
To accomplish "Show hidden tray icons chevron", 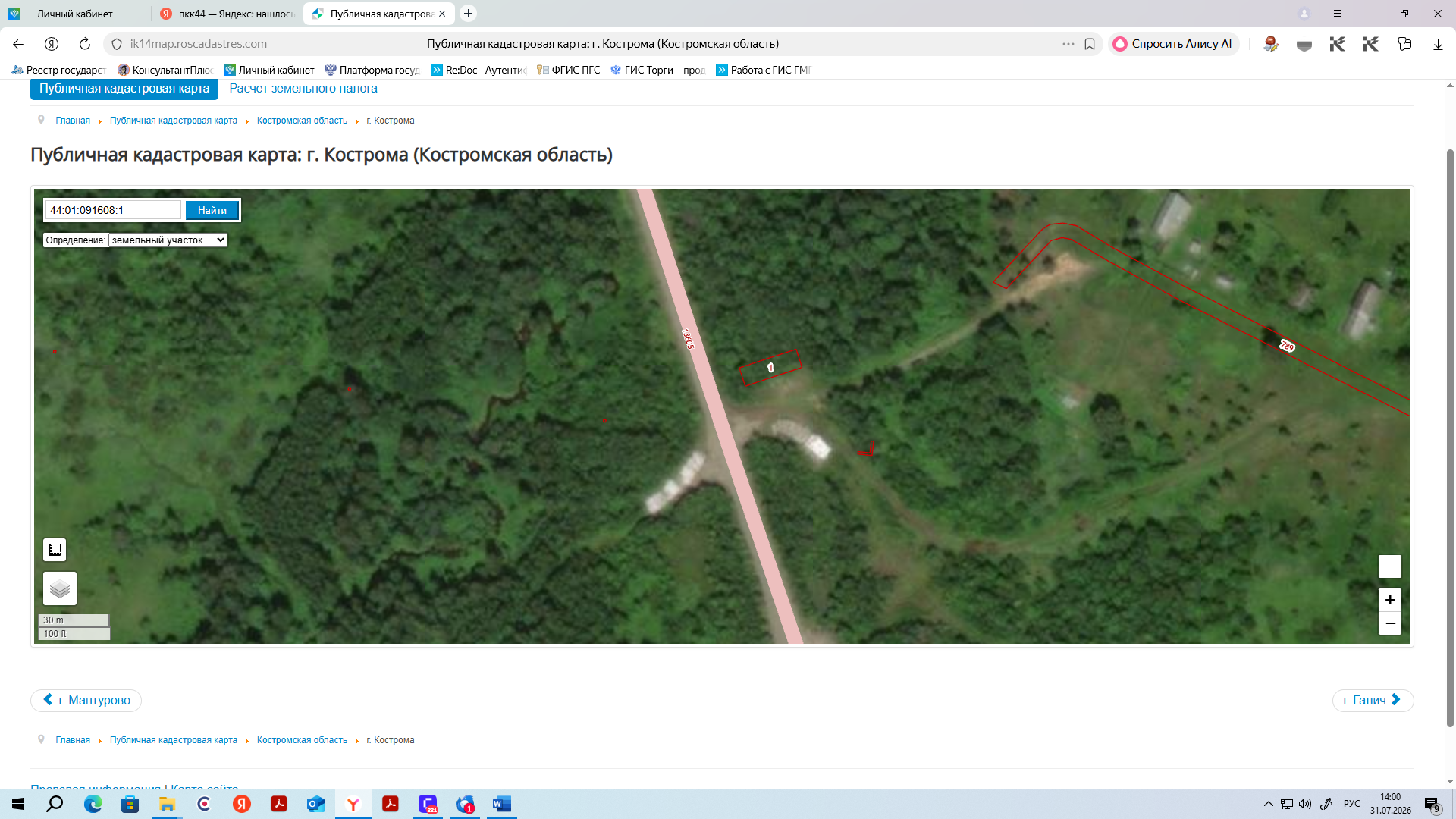I will click(1268, 804).
